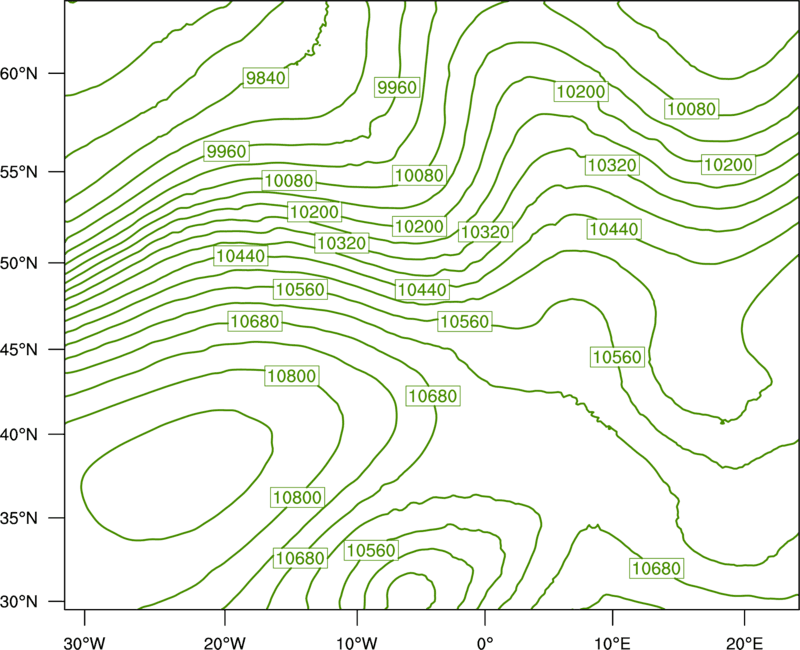Pick the westernmost 10680 contour label
Screen dimensions: 800x650
click(x=255, y=321)
